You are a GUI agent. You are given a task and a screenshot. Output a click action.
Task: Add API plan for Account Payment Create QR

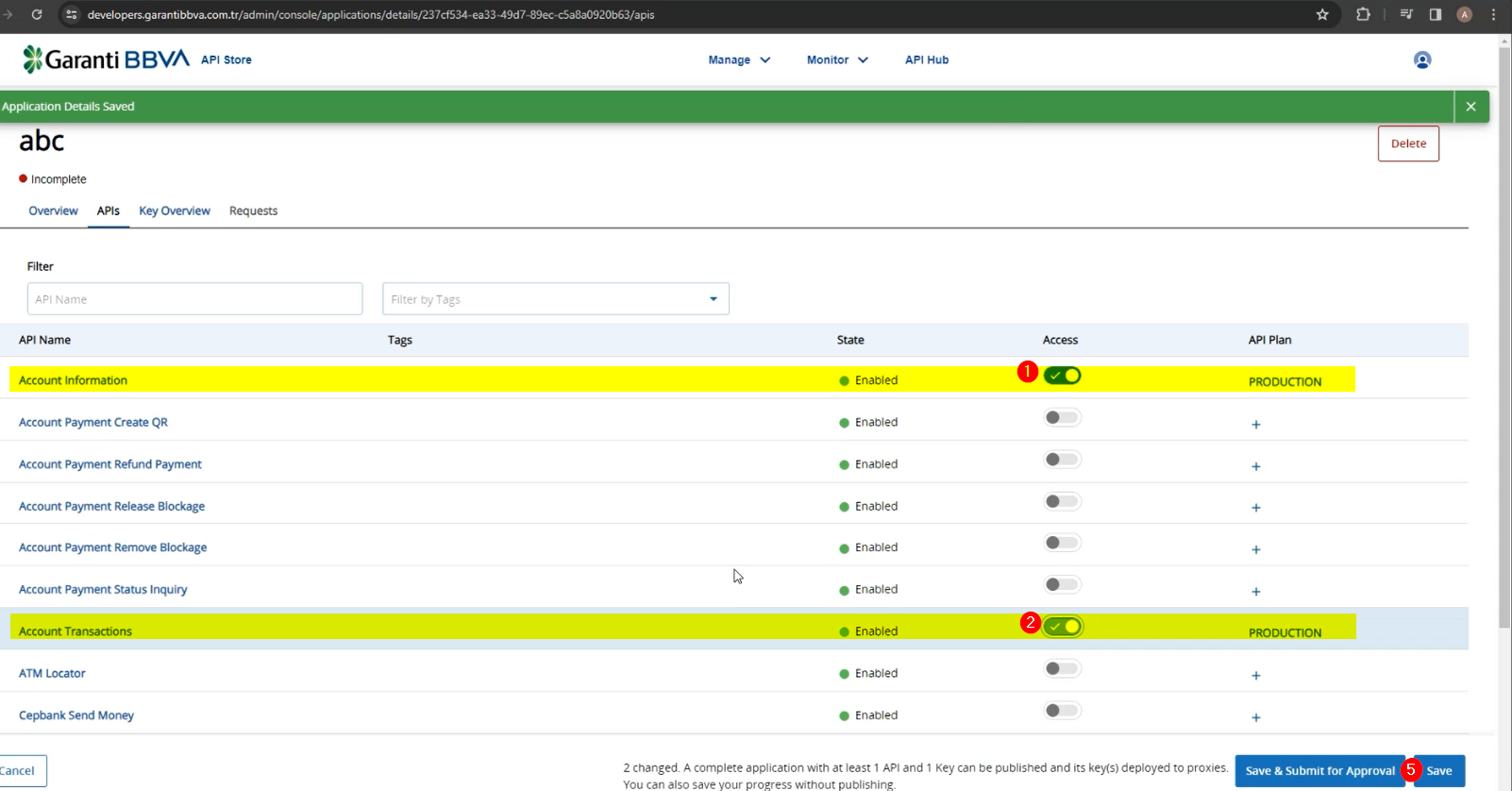tap(1256, 424)
